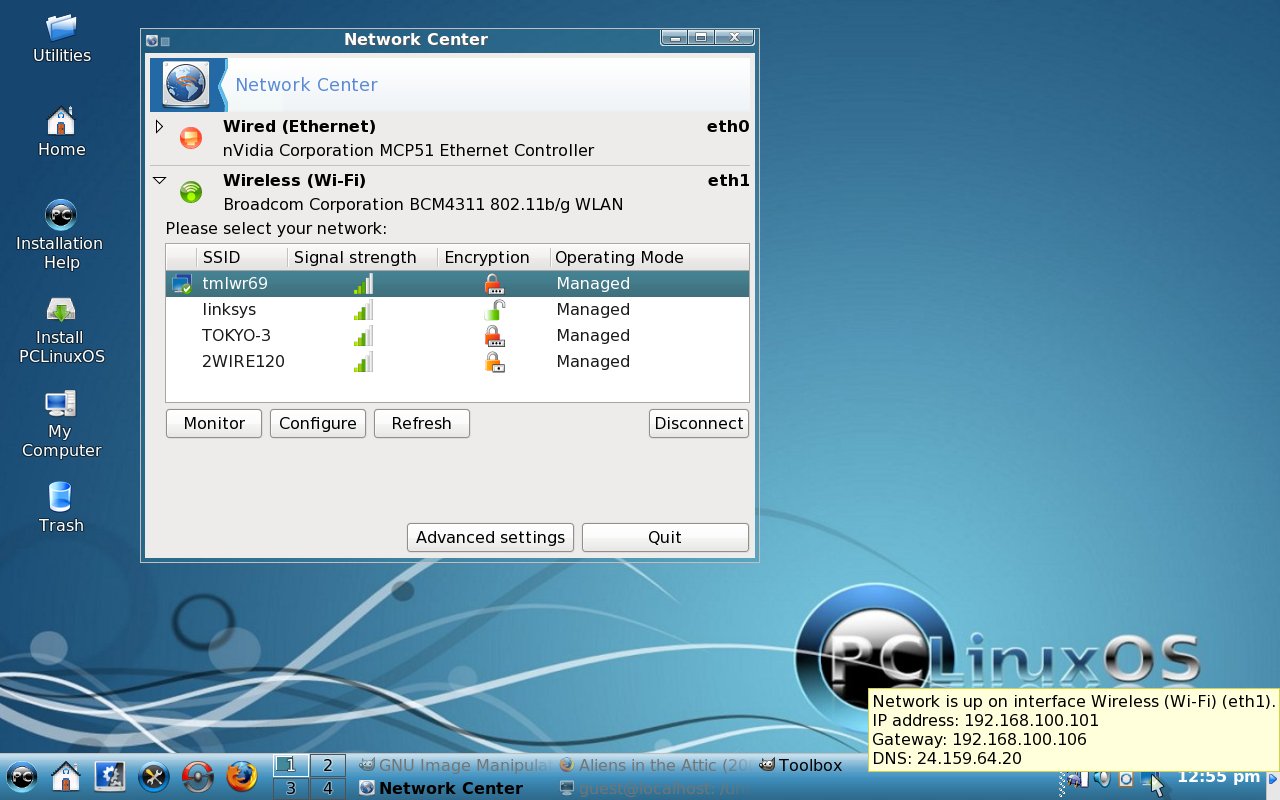1280x800 pixels.
Task: Switch to GNU Image Manipulation taskbar entry
Action: [x=455, y=765]
